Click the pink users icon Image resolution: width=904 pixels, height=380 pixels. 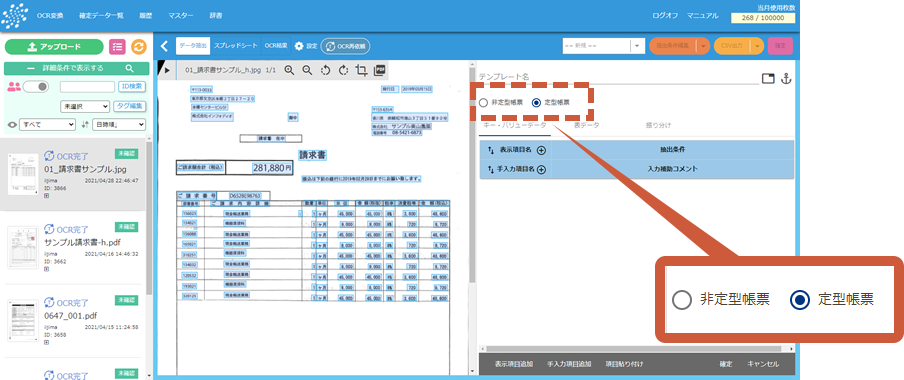point(14,87)
